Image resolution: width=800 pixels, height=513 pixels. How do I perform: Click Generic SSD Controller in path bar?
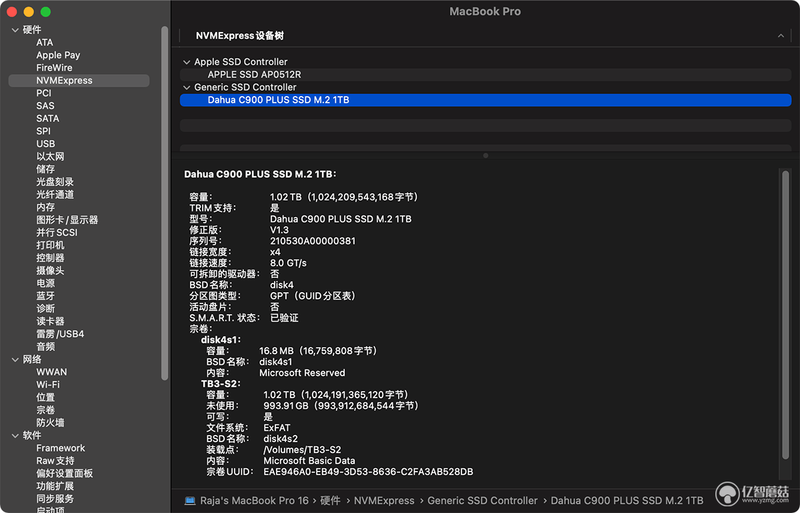tap(483, 501)
